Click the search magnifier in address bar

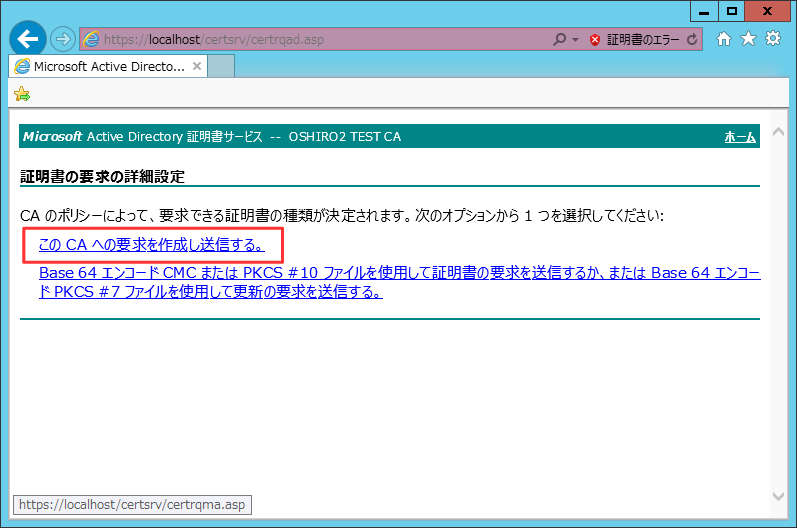559,39
